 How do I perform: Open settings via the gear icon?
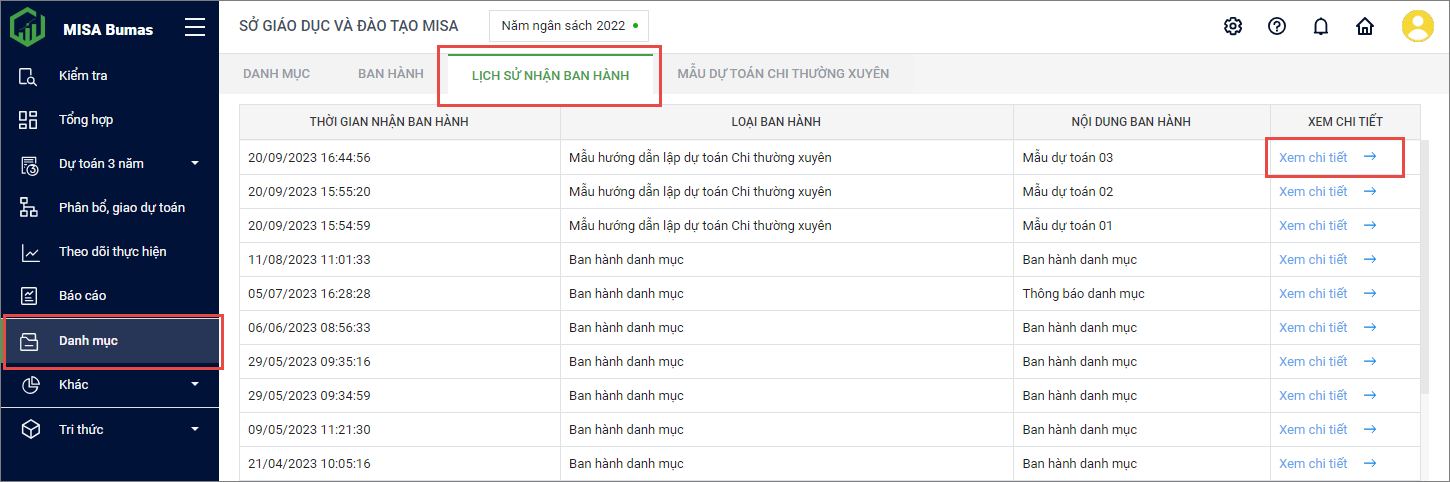click(x=1233, y=27)
